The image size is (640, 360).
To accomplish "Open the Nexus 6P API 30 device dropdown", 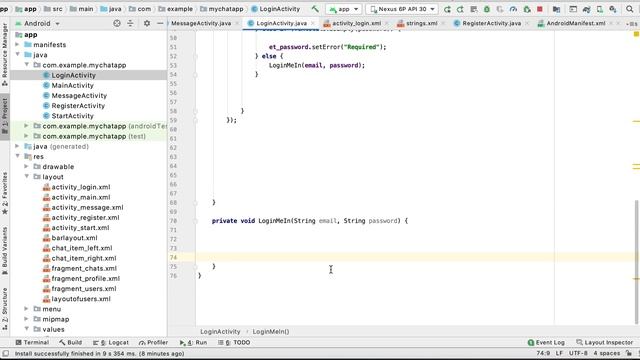I will pos(402,9).
